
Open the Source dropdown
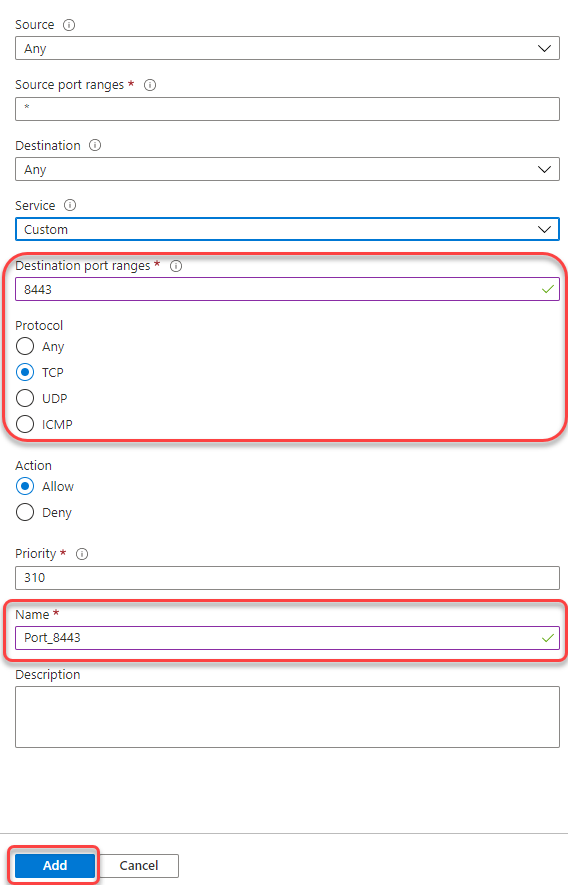click(287, 49)
